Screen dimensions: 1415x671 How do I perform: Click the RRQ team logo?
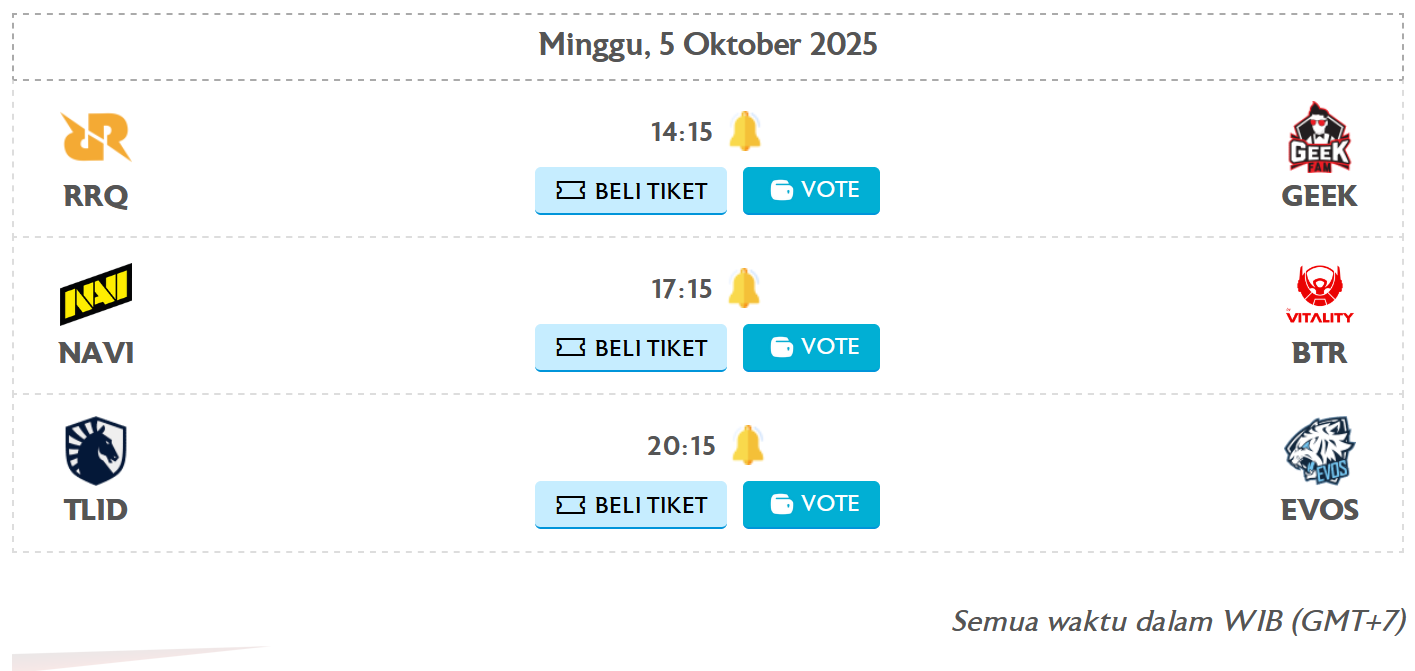tap(96, 137)
